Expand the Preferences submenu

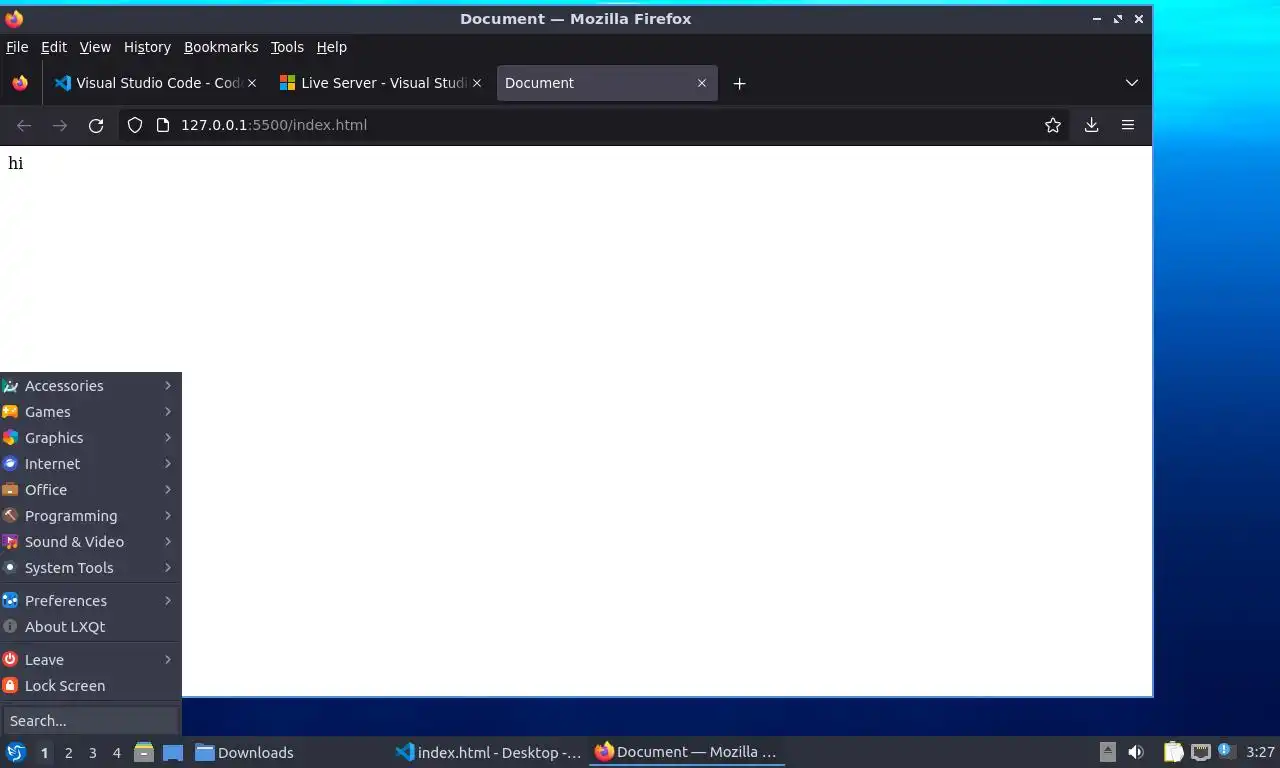[90, 601]
